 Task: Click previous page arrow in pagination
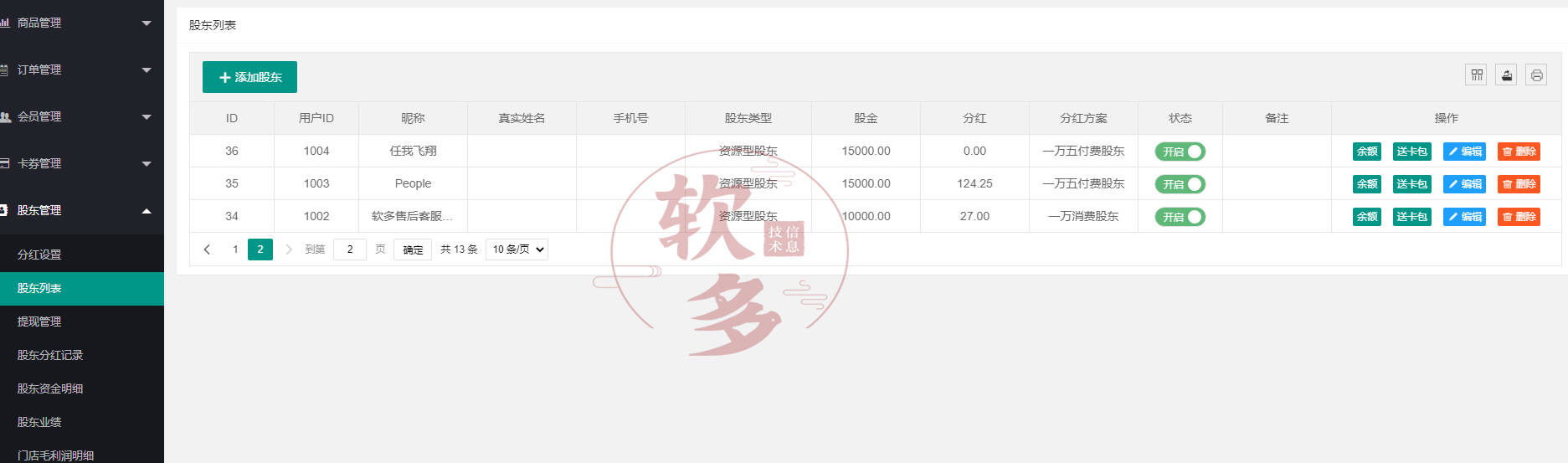pyautogui.click(x=207, y=250)
